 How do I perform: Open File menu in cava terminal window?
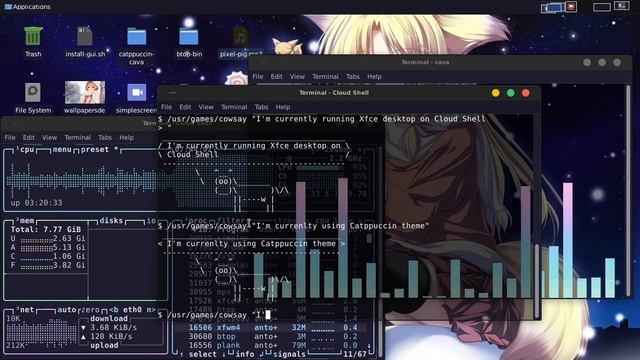(x=258, y=76)
